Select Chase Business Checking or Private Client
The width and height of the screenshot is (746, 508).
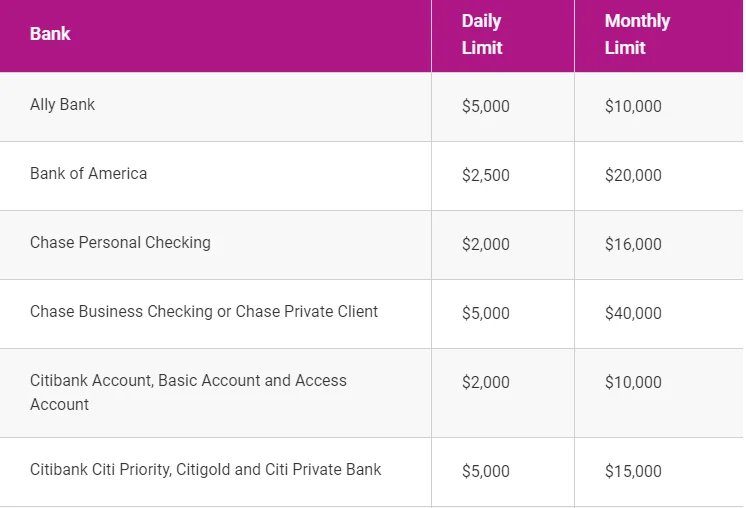tap(204, 312)
